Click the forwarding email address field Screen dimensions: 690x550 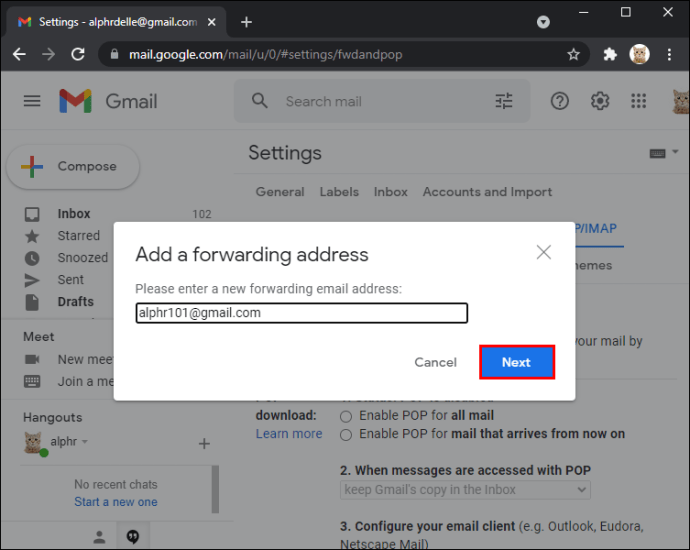pyautogui.click(x=301, y=313)
